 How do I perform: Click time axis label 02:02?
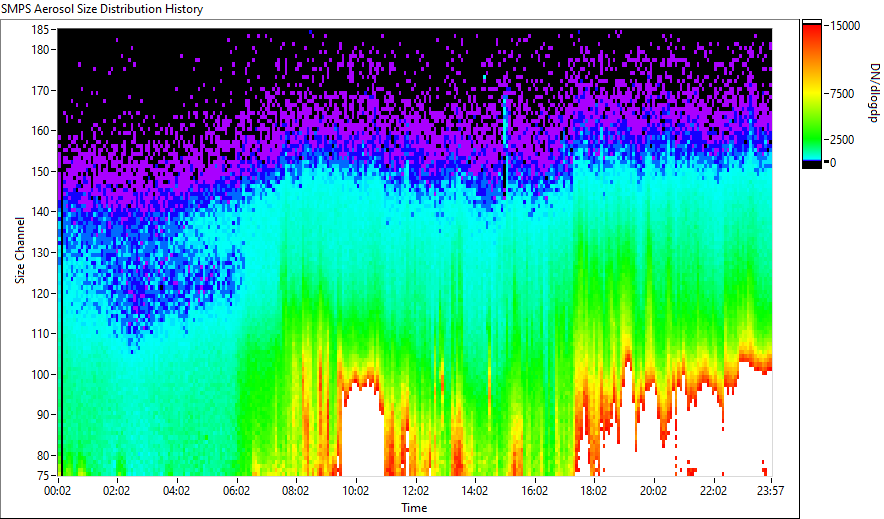[x=117, y=491]
